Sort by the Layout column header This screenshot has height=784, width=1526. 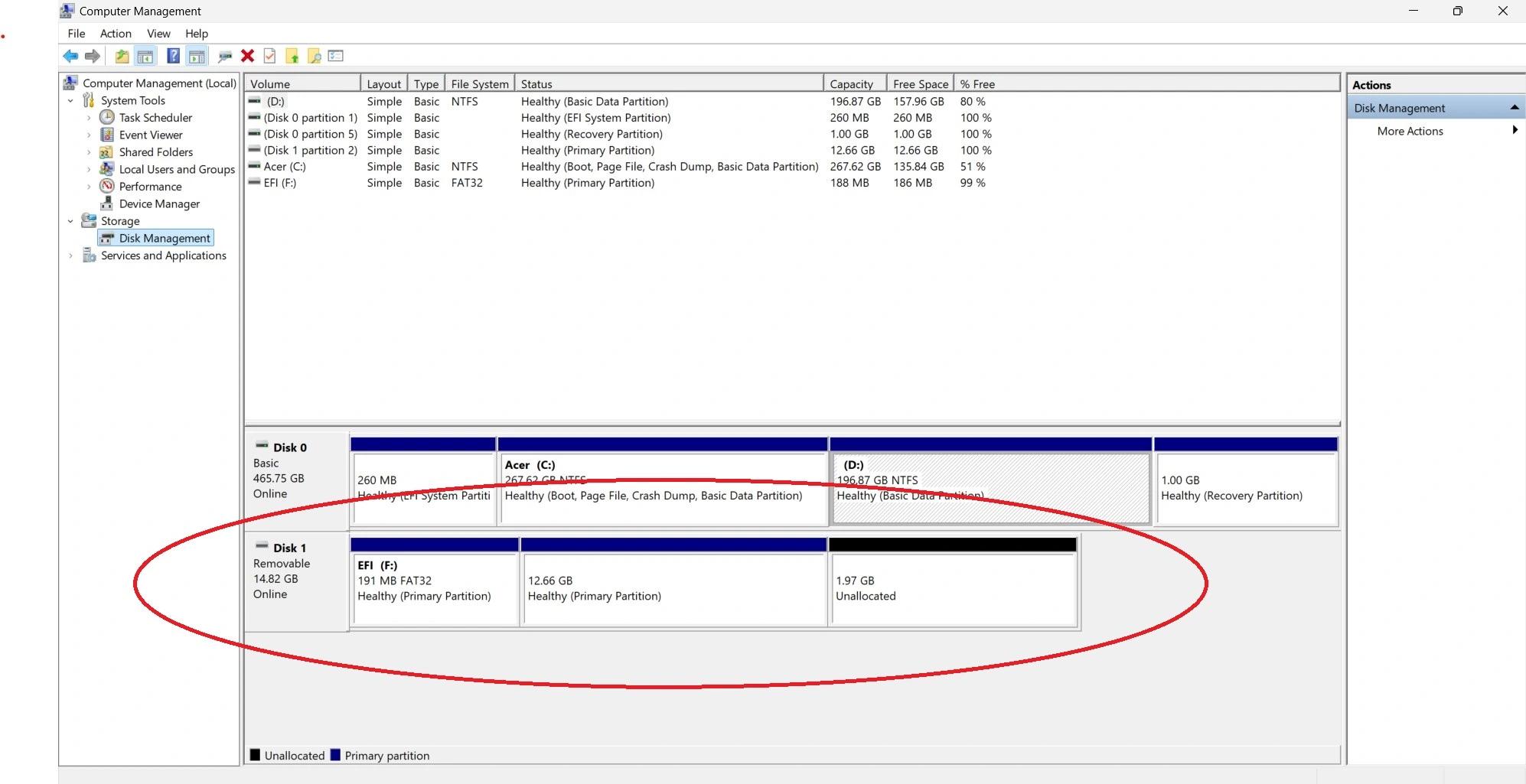(383, 83)
